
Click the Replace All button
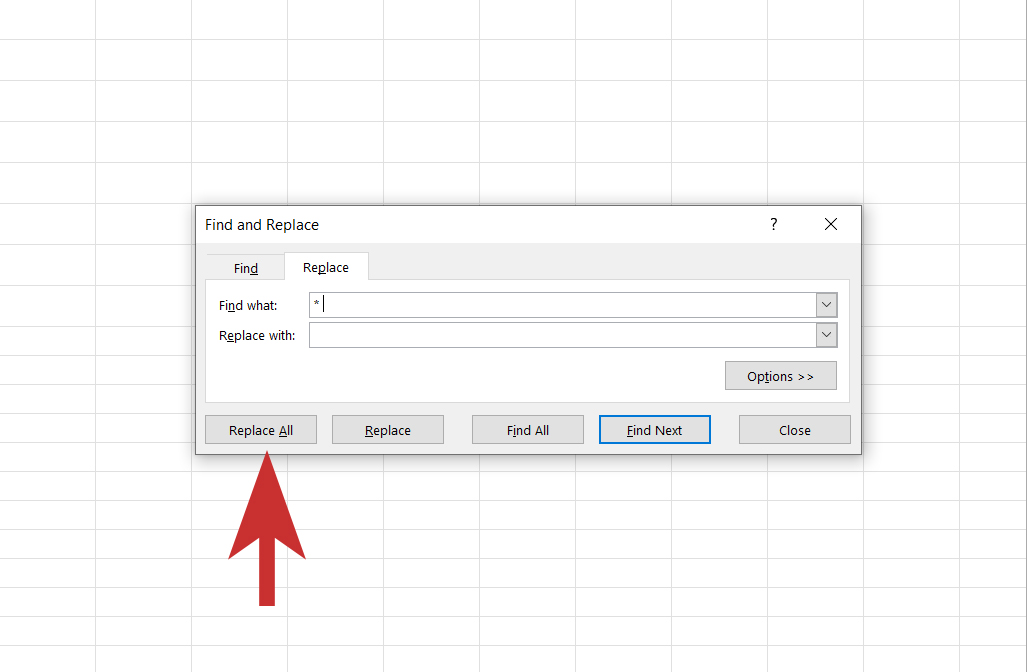(261, 430)
